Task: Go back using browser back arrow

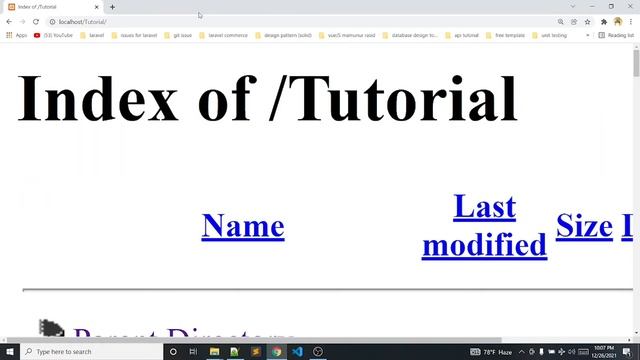Action: [9, 22]
